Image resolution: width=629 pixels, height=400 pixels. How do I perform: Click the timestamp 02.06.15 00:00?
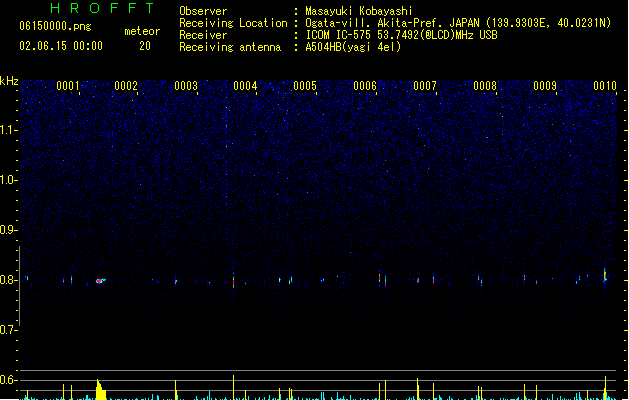(61, 46)
